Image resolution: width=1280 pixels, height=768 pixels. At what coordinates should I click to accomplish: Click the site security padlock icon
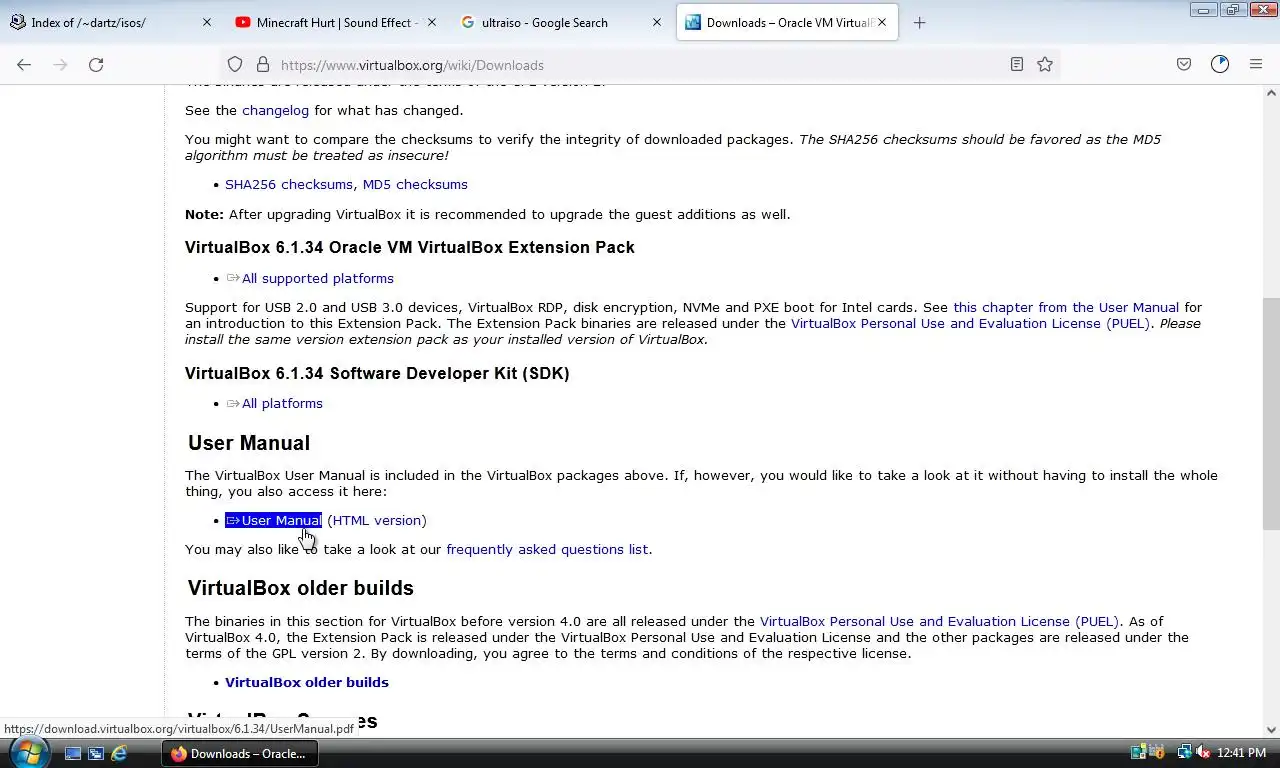pyautogui.click(x=263, y=64)
